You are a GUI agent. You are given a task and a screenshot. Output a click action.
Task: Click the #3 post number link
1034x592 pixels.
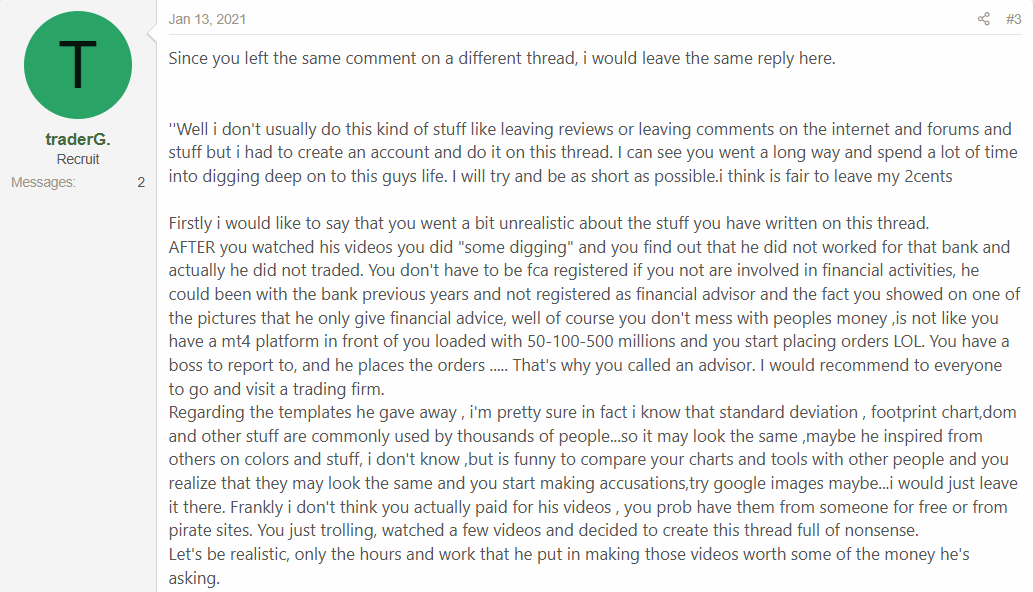(1013, 19)
